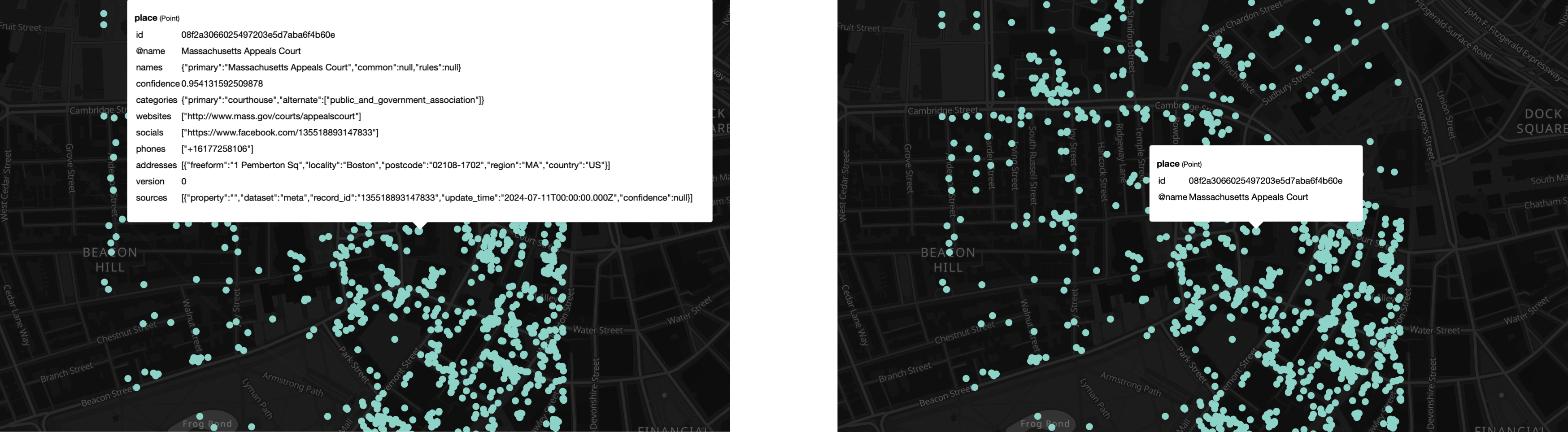The image size is (1568, 432).
Task: Select the phone number +16177258106
Action: point(217,149)
